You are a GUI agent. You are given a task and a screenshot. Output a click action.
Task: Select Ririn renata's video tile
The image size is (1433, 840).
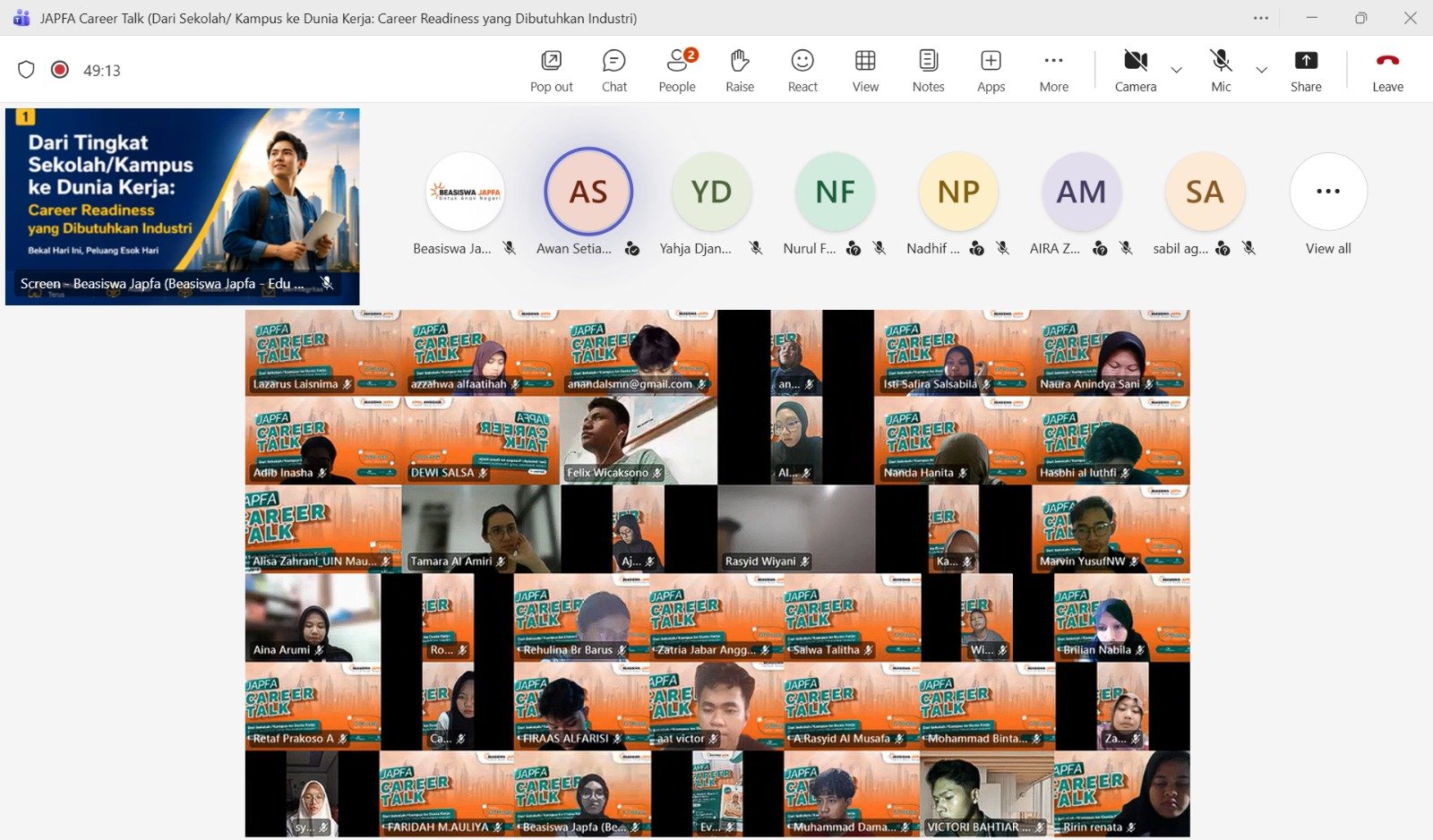pyautogui.click(x=1122, y=794)
